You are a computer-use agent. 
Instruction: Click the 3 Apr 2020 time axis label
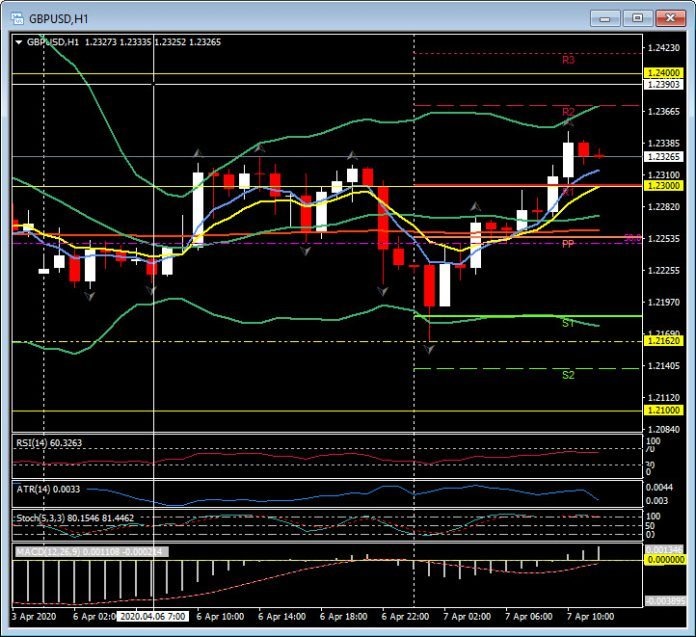[34, 617]
